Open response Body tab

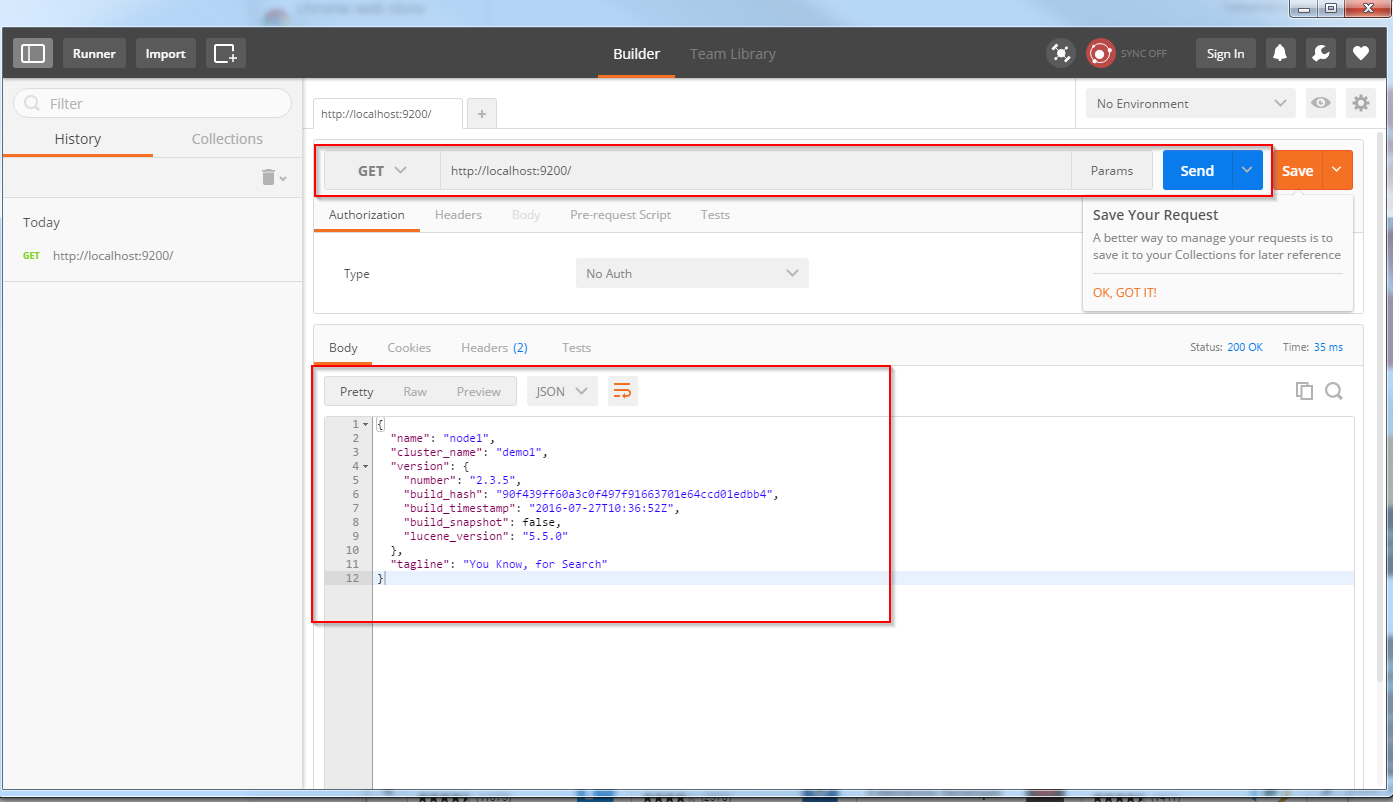click(343, 348)
